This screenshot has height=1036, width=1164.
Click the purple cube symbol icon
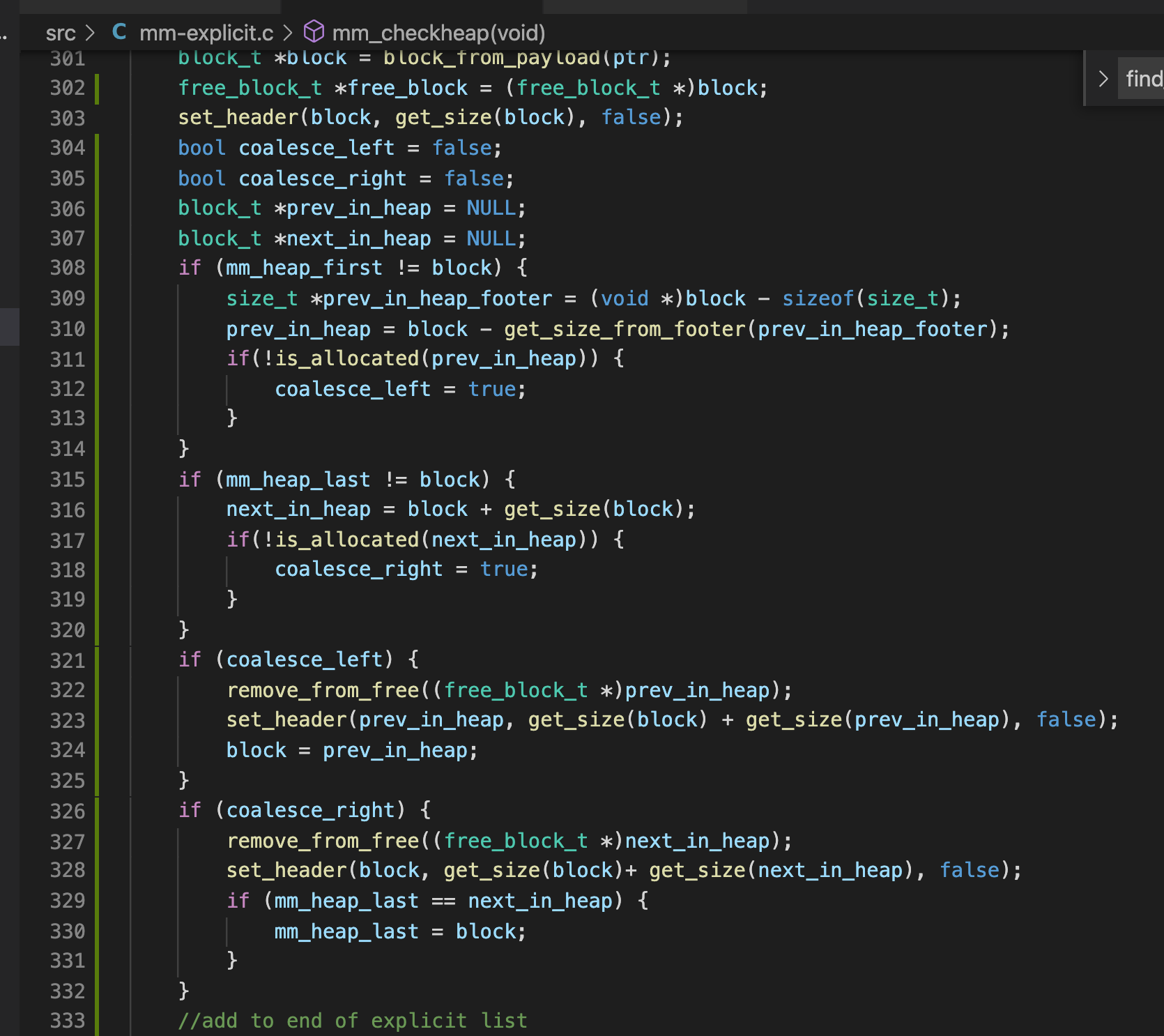(314, 32)
